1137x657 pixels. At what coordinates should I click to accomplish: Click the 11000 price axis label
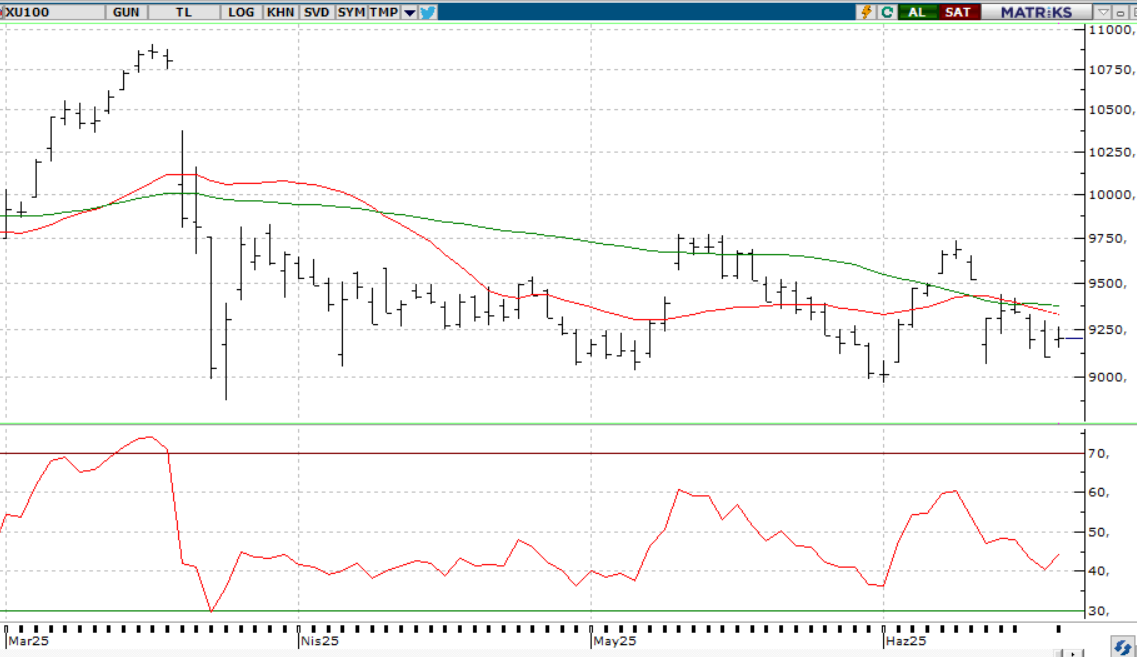pyautogui.click(x=1110, y=30)
